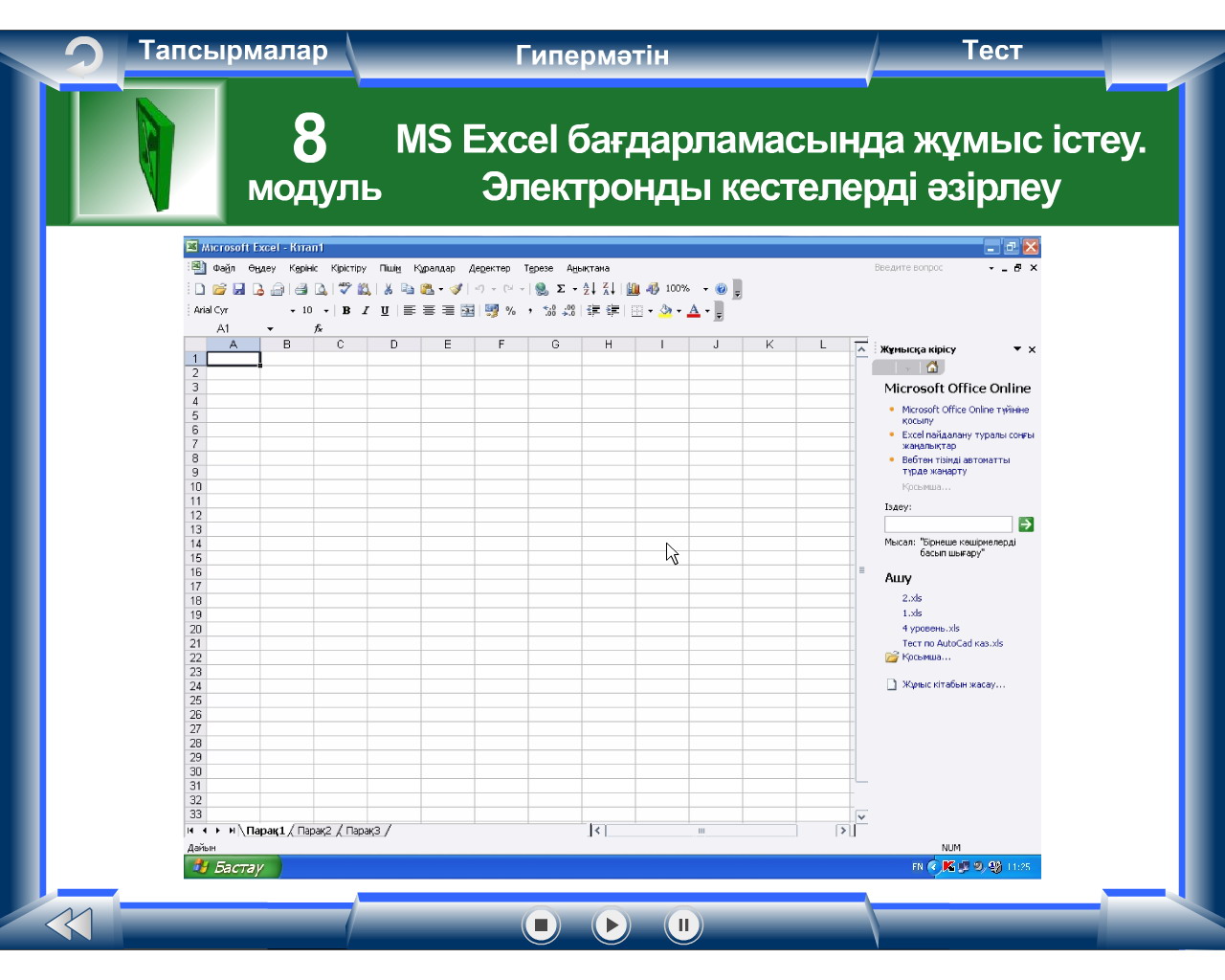Click the green search arrow button
The height and width of the screenshot is (980, 1225).
pyautogui.click(x=1026, y=524)
